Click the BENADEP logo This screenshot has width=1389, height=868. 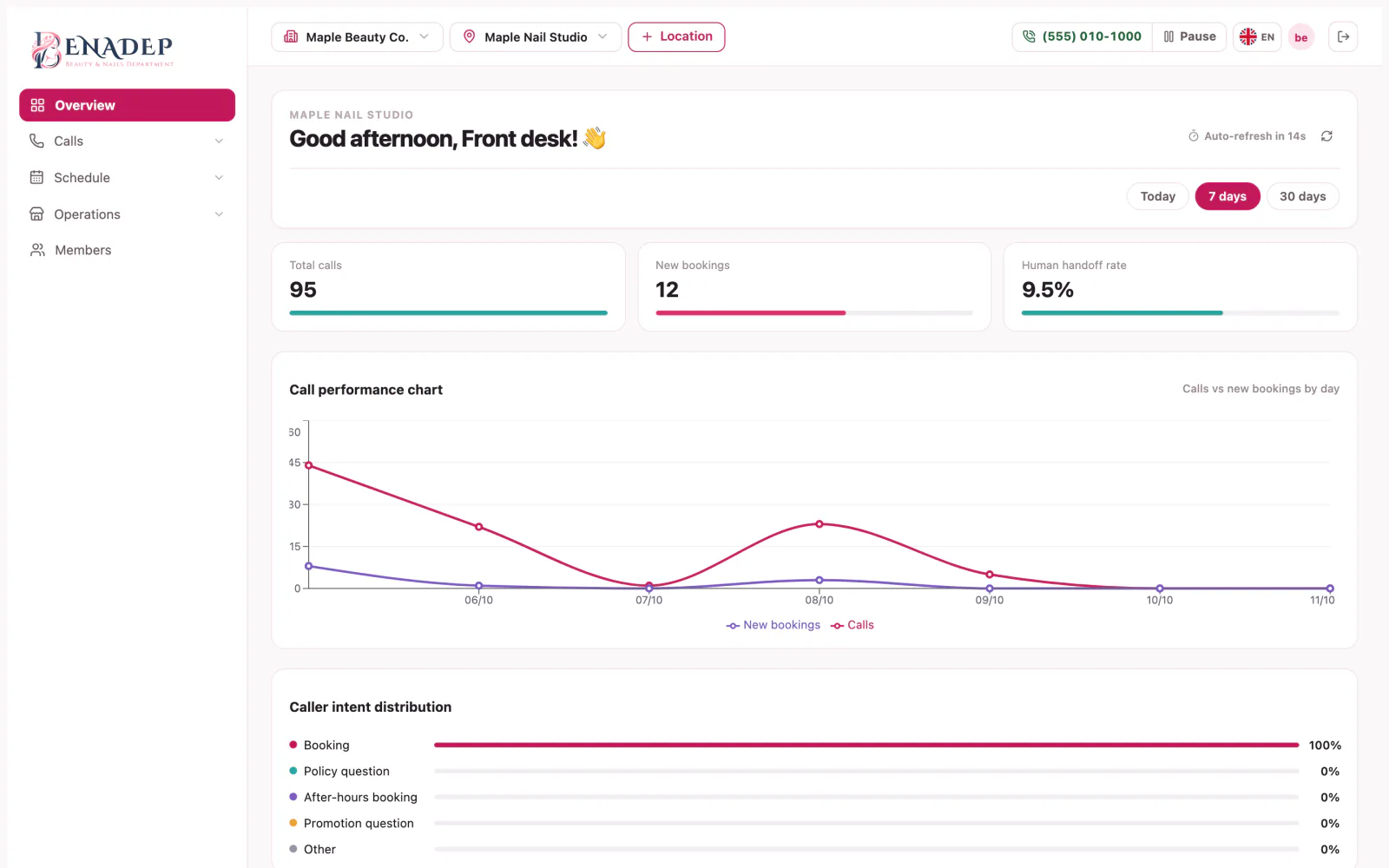tap(102, 49)
